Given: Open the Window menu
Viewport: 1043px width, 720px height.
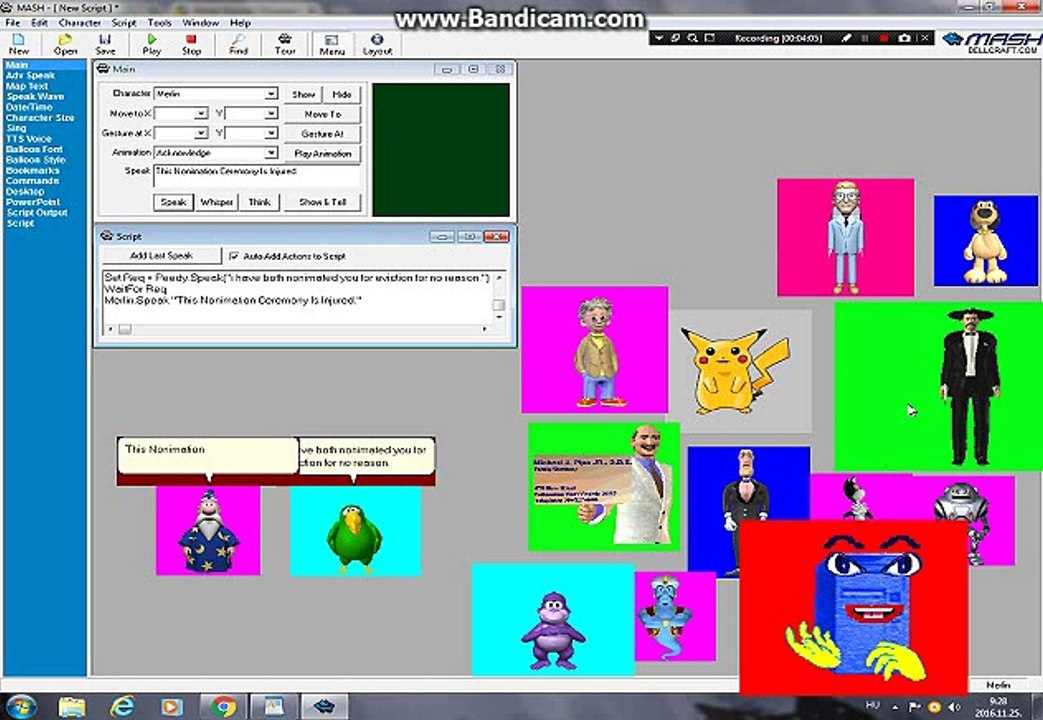Looking at the screenshot, I should (200, 23).
